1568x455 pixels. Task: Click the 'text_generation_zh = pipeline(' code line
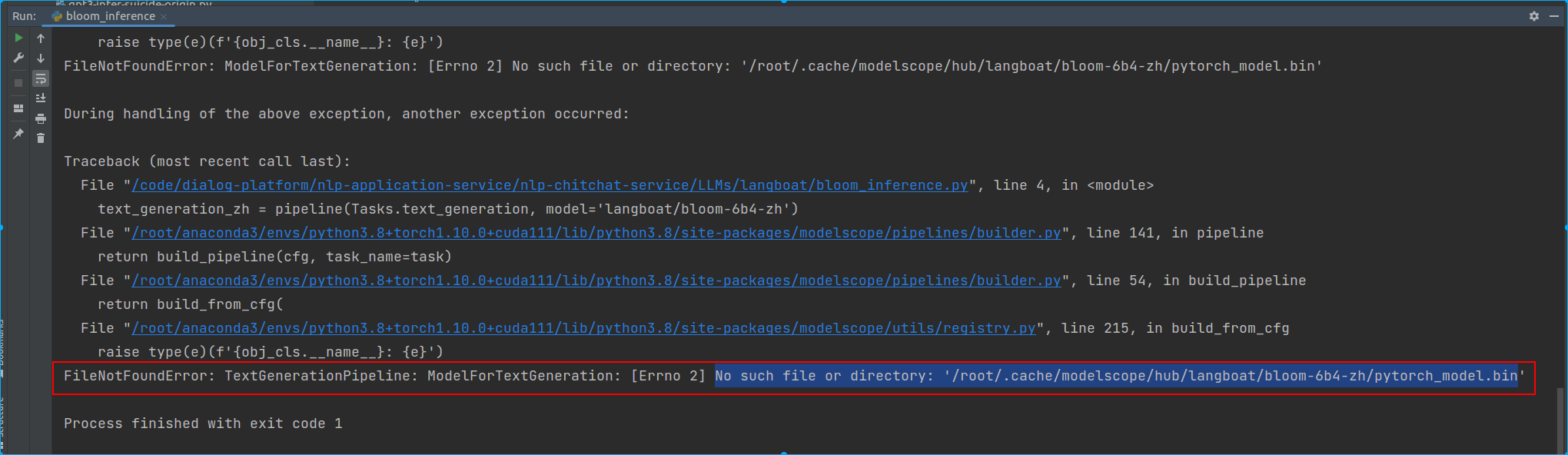click(x=448, y=209)
